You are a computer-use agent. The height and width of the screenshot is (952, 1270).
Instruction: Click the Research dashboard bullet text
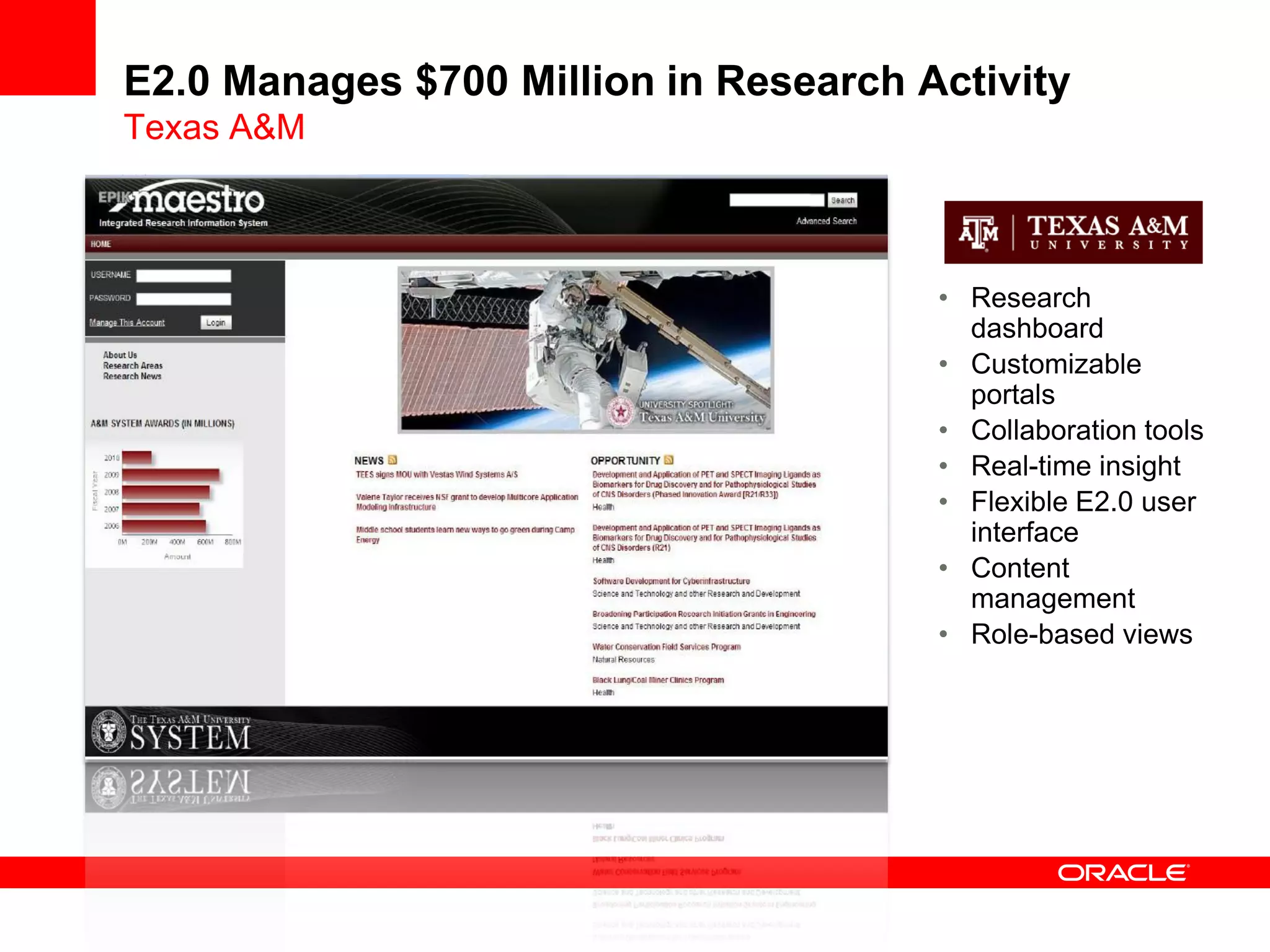point(1037,313)
